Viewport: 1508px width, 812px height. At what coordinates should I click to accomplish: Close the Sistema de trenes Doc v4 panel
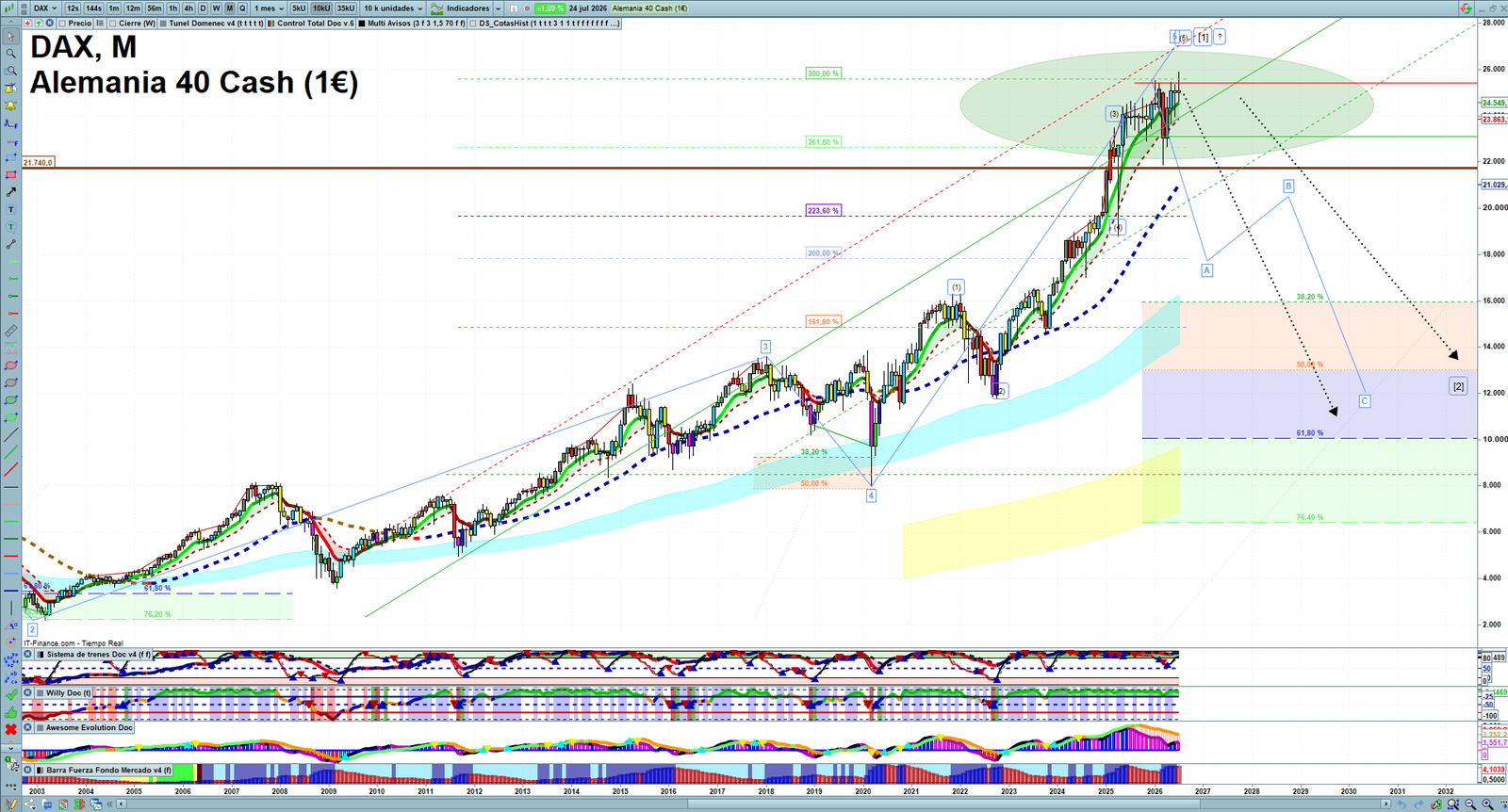pos(27,654)
